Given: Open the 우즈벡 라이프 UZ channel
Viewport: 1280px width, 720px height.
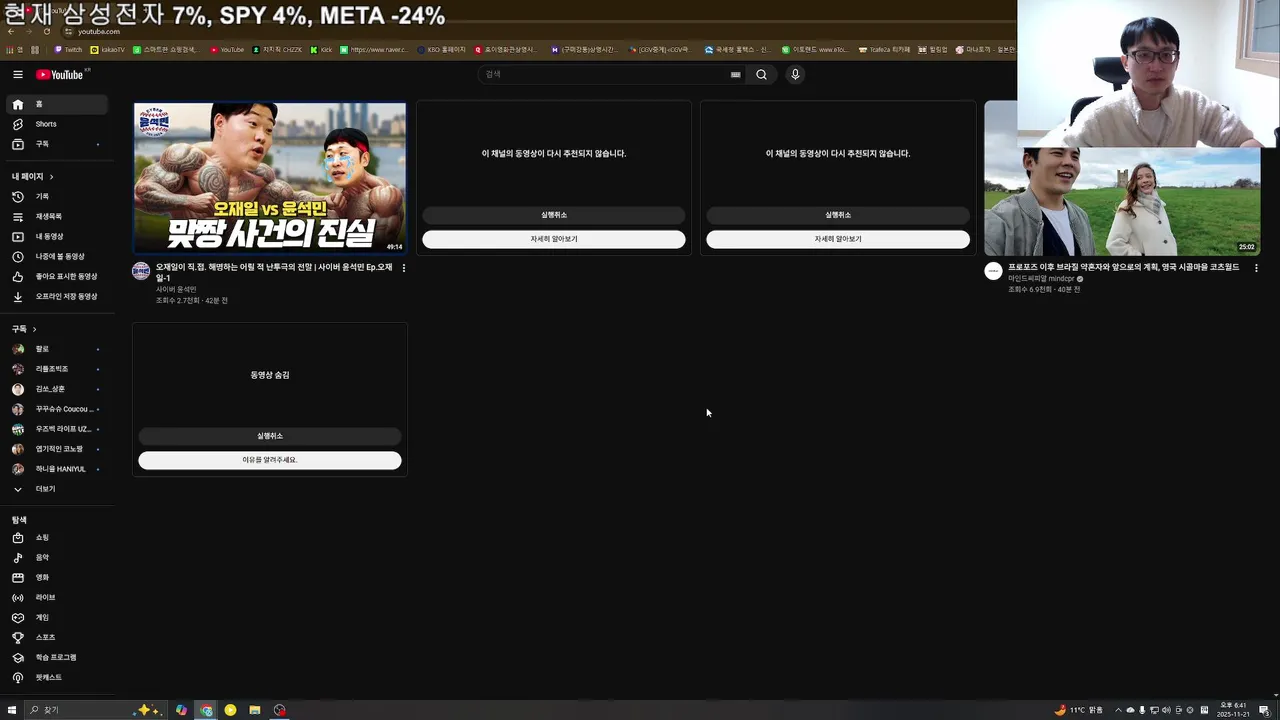Looking at the screenshot, I should tap(58, 429).
